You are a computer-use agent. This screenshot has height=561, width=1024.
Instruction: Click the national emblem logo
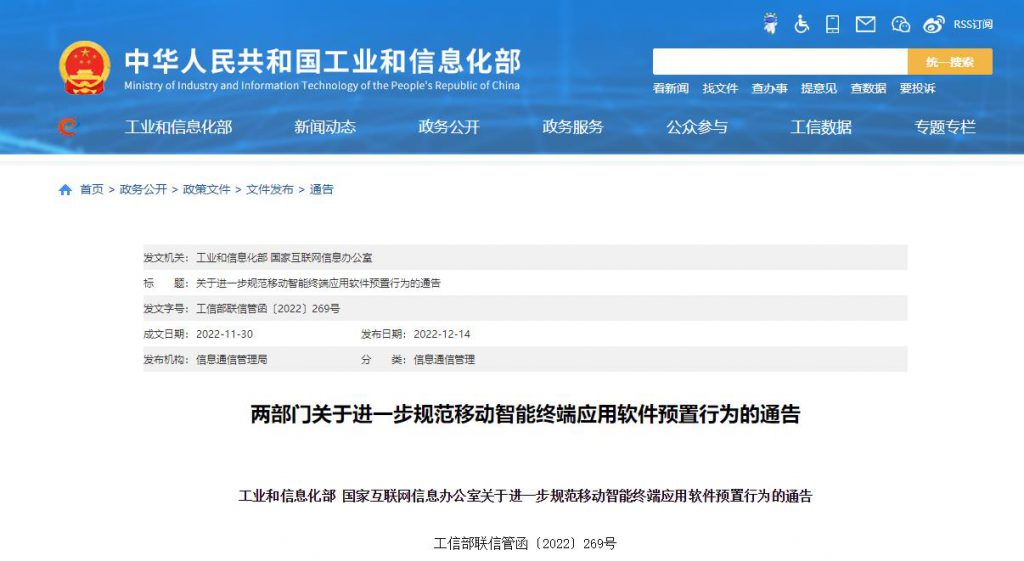(84, 68)
